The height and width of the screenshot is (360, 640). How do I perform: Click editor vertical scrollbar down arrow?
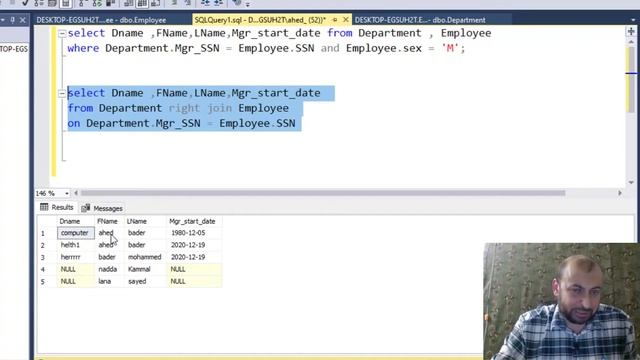click(x=631, y=182)
